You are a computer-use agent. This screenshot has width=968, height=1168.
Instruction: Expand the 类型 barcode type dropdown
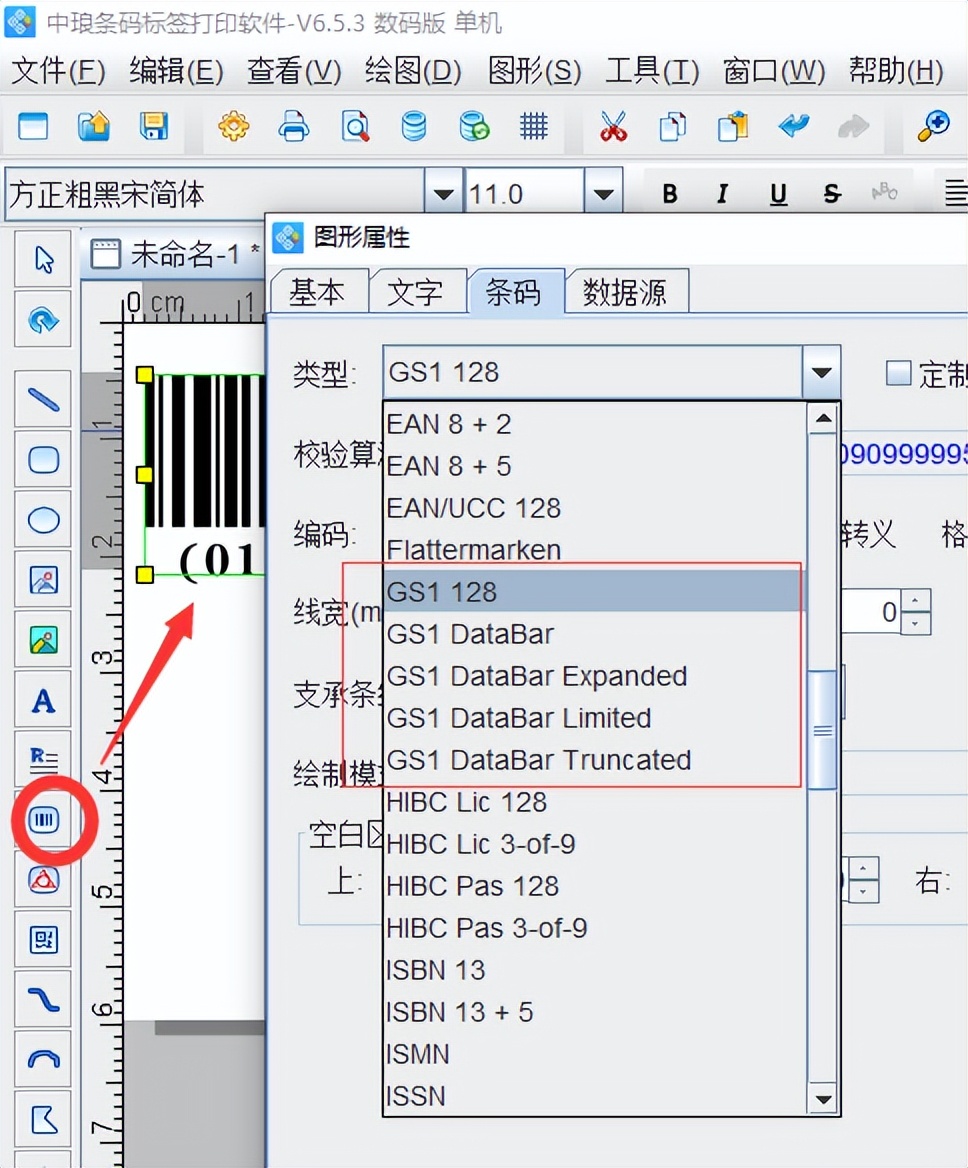coord(821,373)
